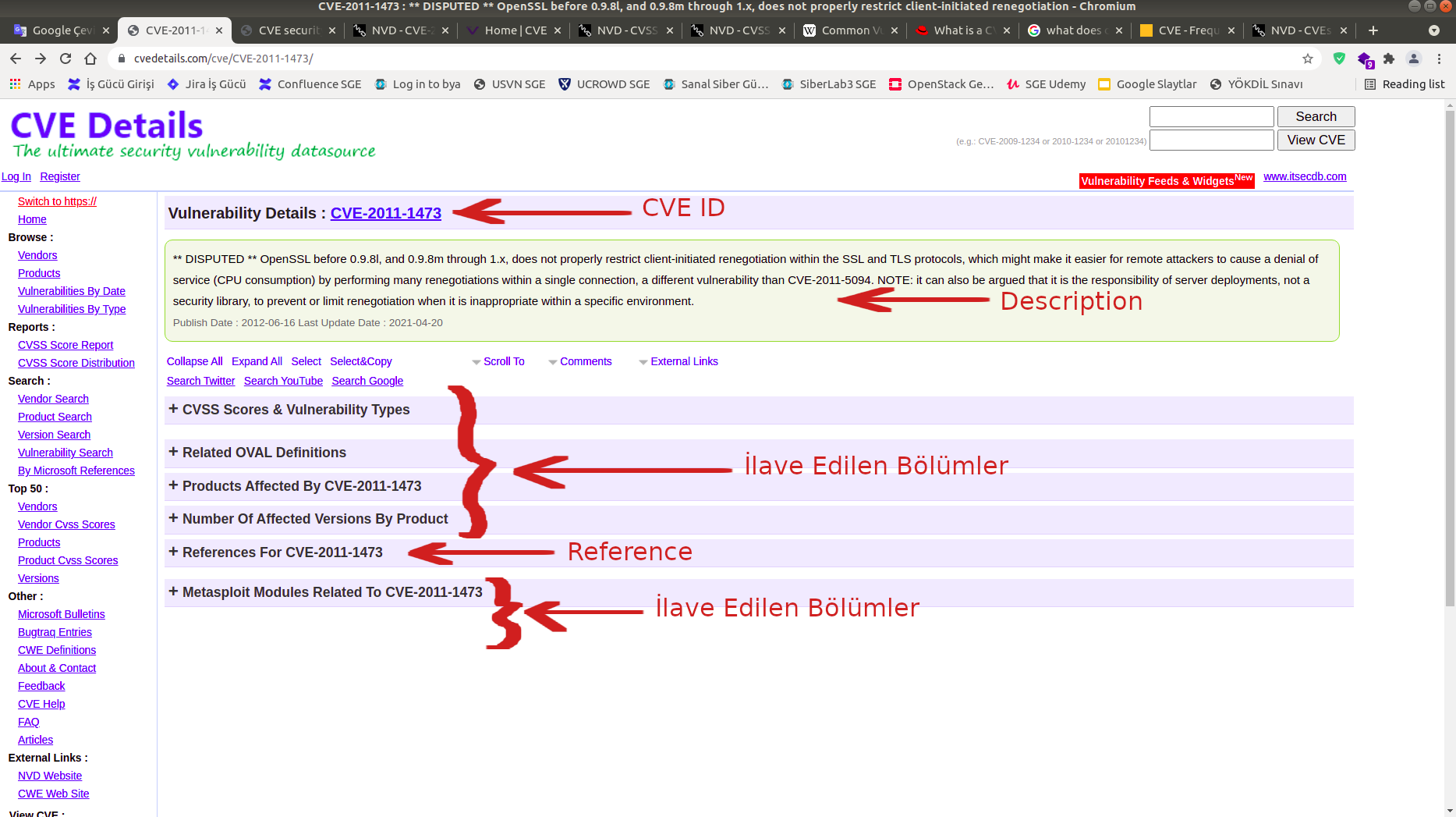Focus the View CVE ID field
The height and width of the screenshot is (817, 1456).
(x=1211, y=140)
